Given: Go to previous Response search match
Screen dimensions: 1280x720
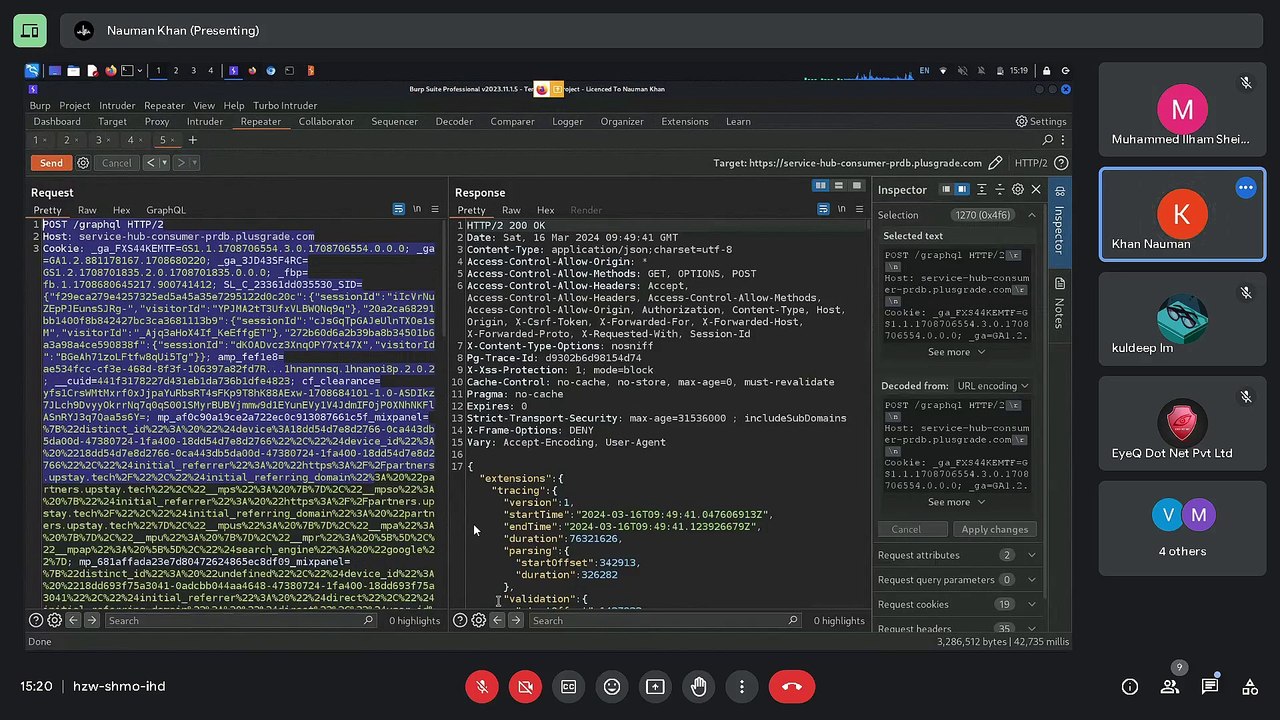Looking at the screenshot, I should click(497, 620).
